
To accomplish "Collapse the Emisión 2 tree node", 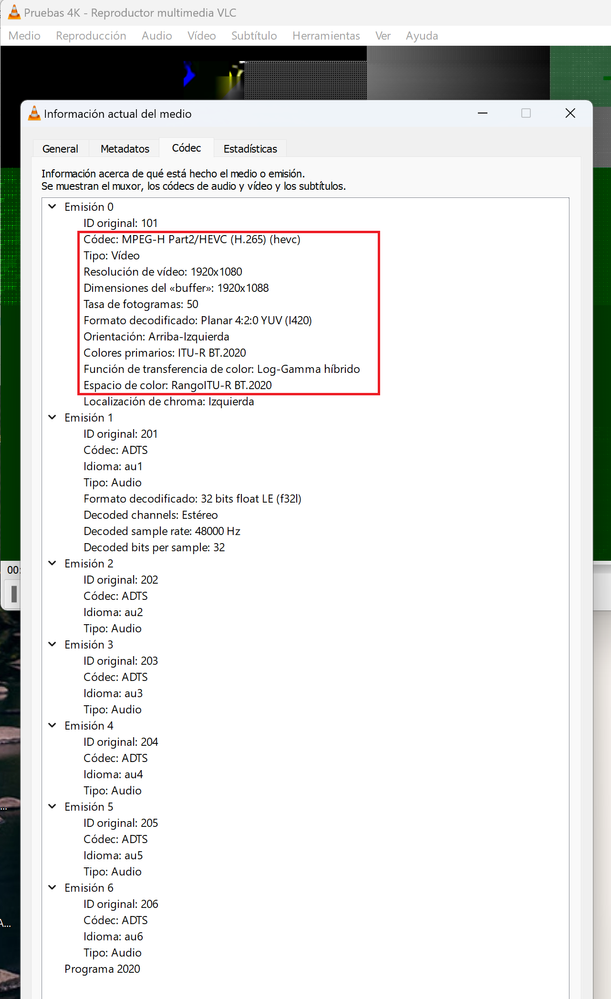I will [x=53, y=564].
